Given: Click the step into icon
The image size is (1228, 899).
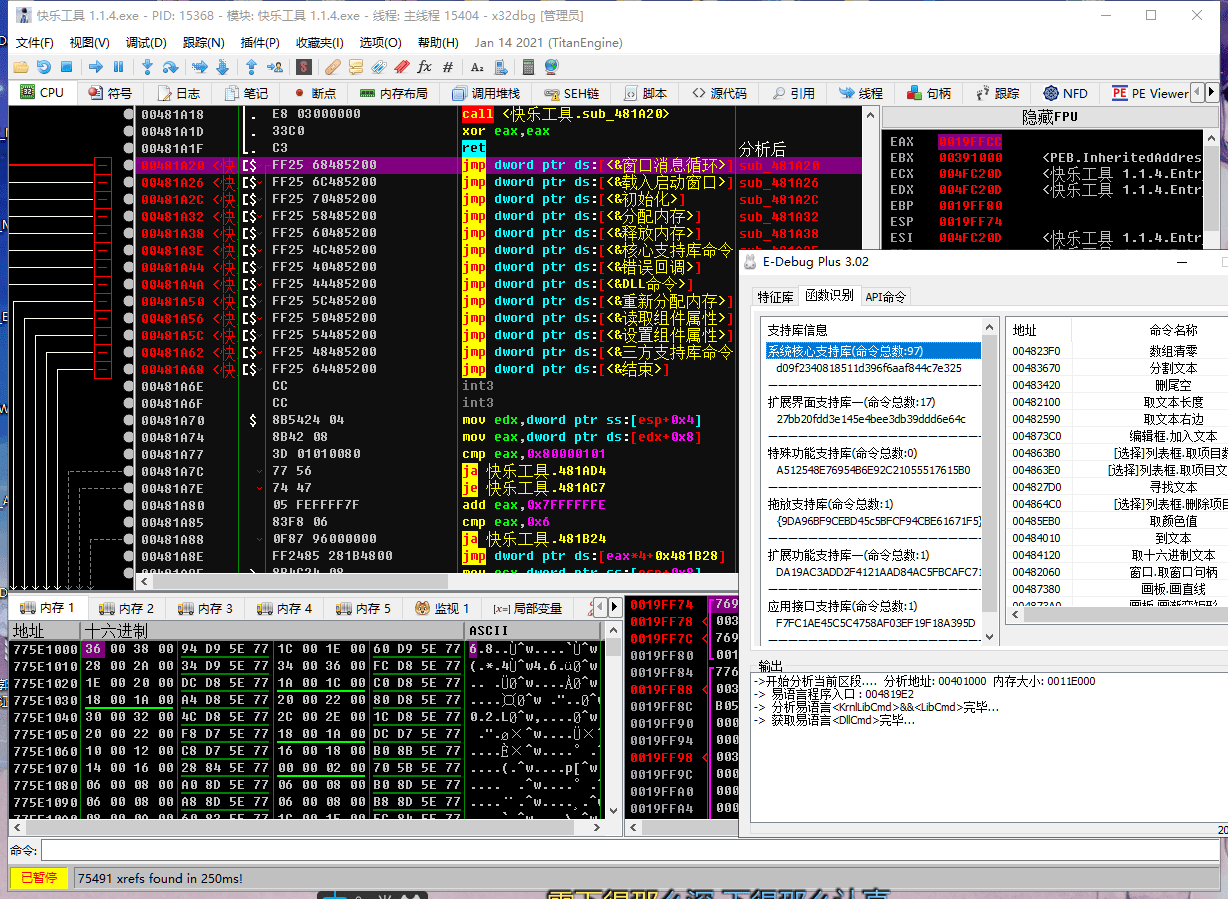Looking at the screenshot, I should click(x=147, y=67).
